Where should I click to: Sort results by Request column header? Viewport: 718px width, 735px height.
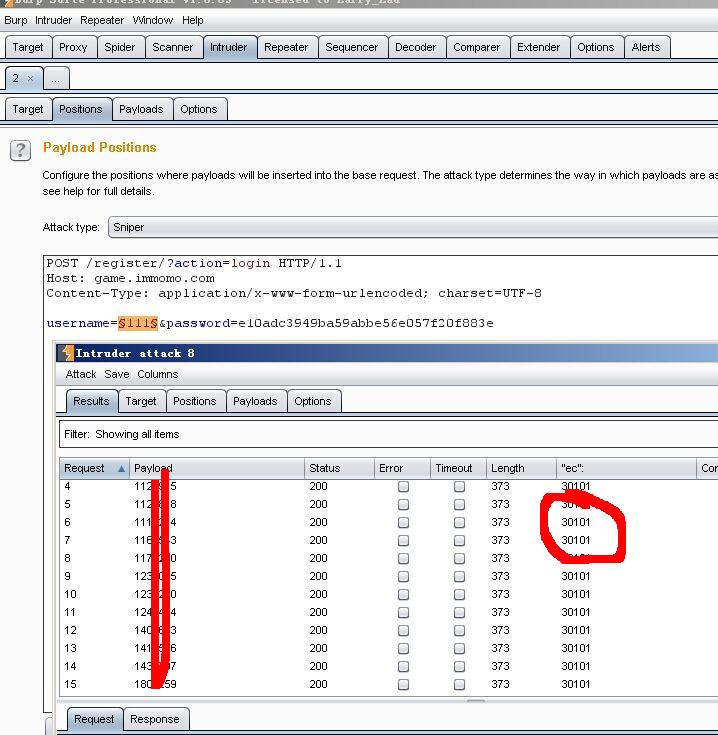[x=94, y=468]
